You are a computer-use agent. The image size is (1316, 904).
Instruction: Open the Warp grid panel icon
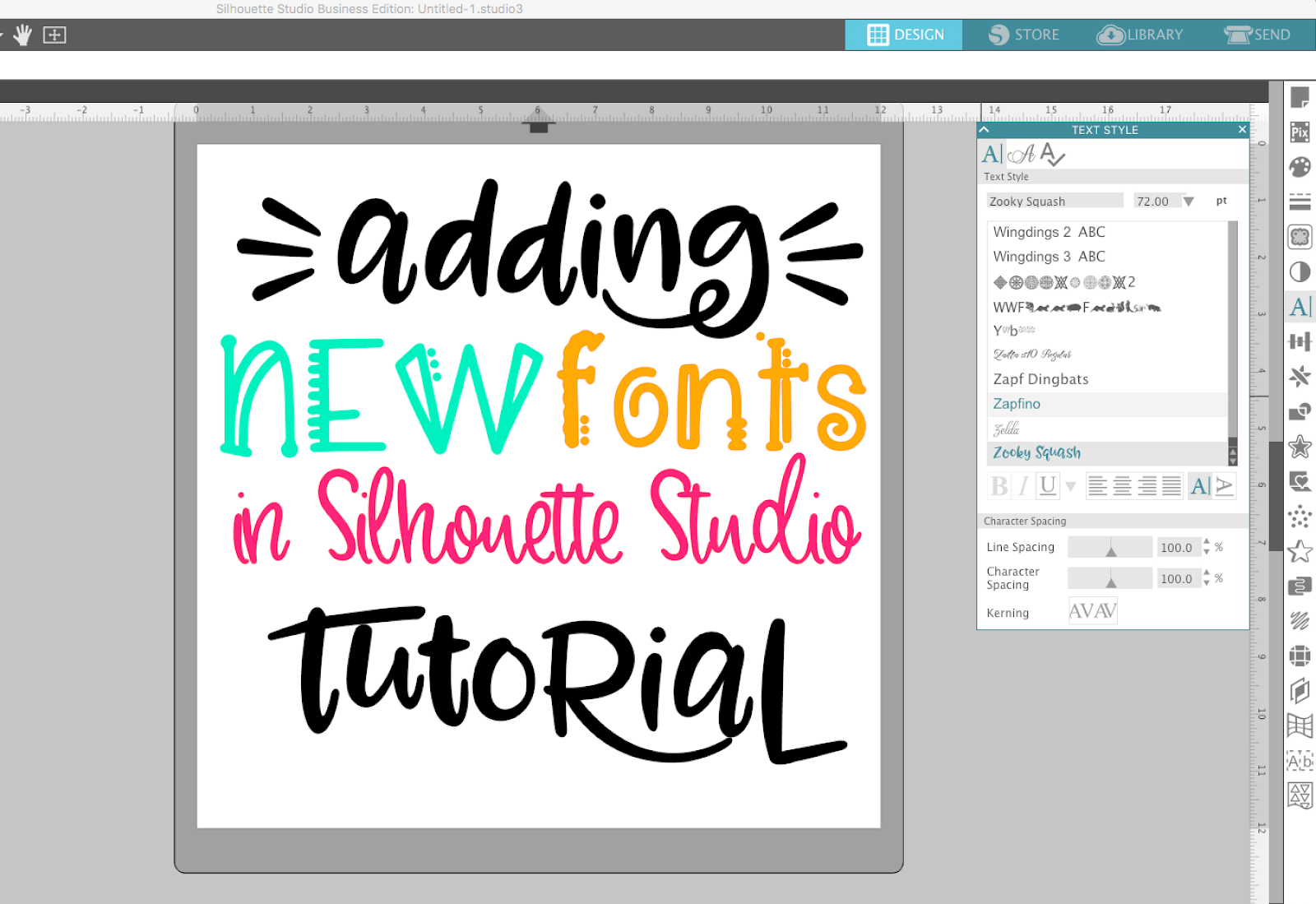click(1300, 726)
